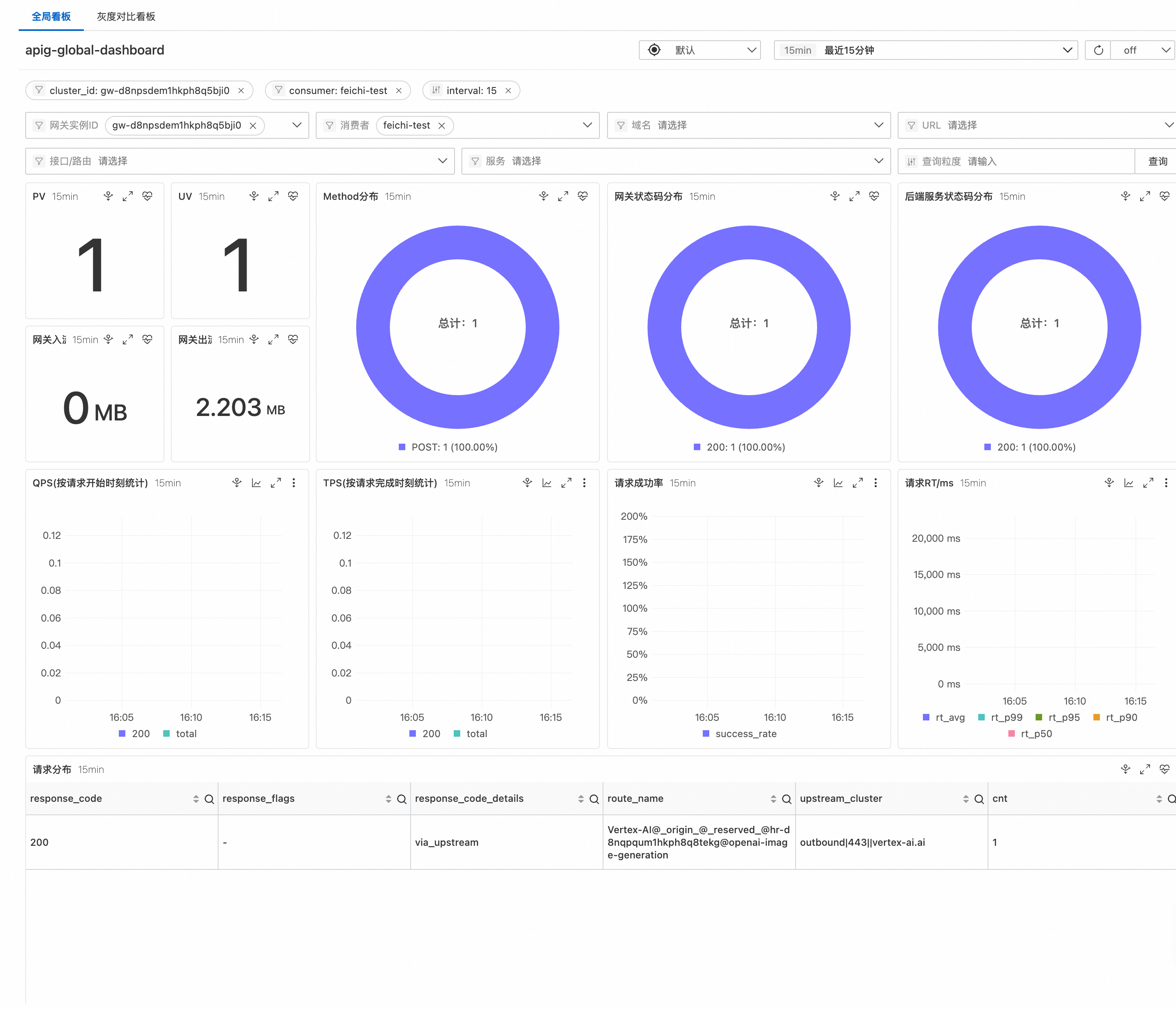Sort the response_code column
Screen dimensions: 1176x1009
196,799
